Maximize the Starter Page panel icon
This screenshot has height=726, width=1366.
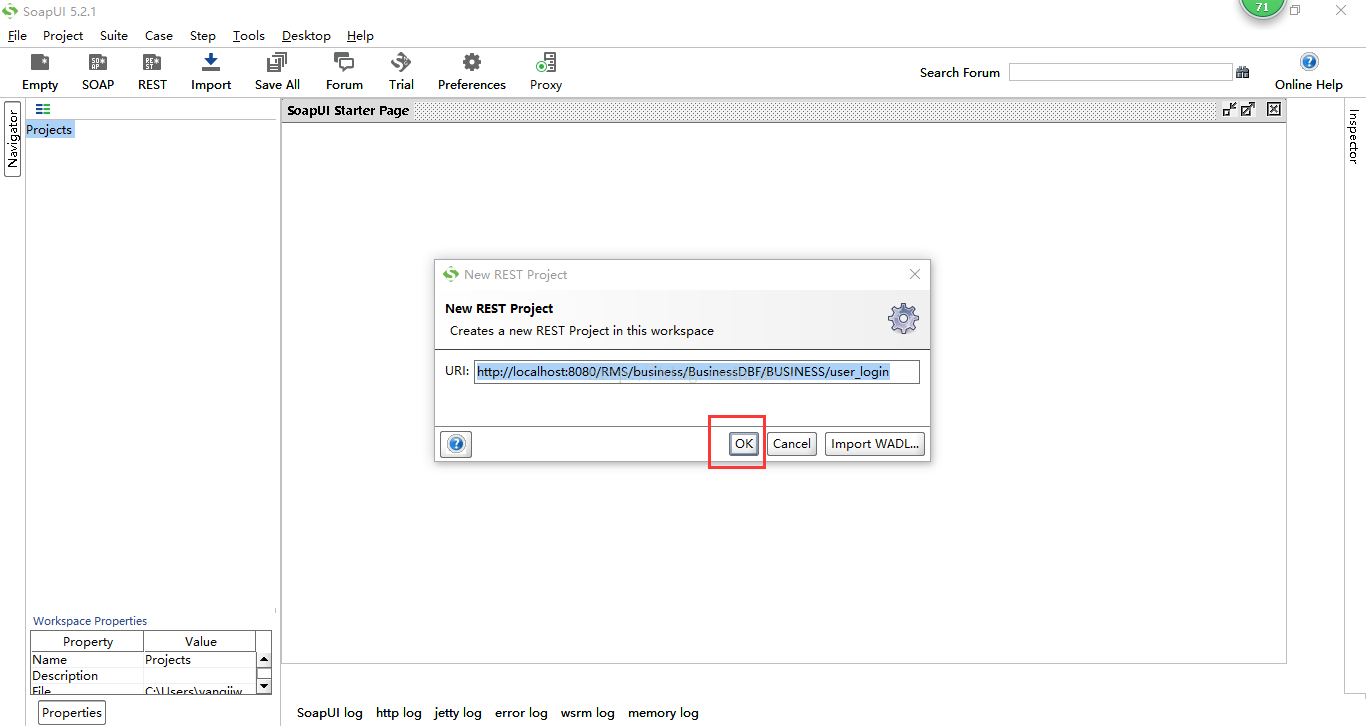click(1248, 109)
